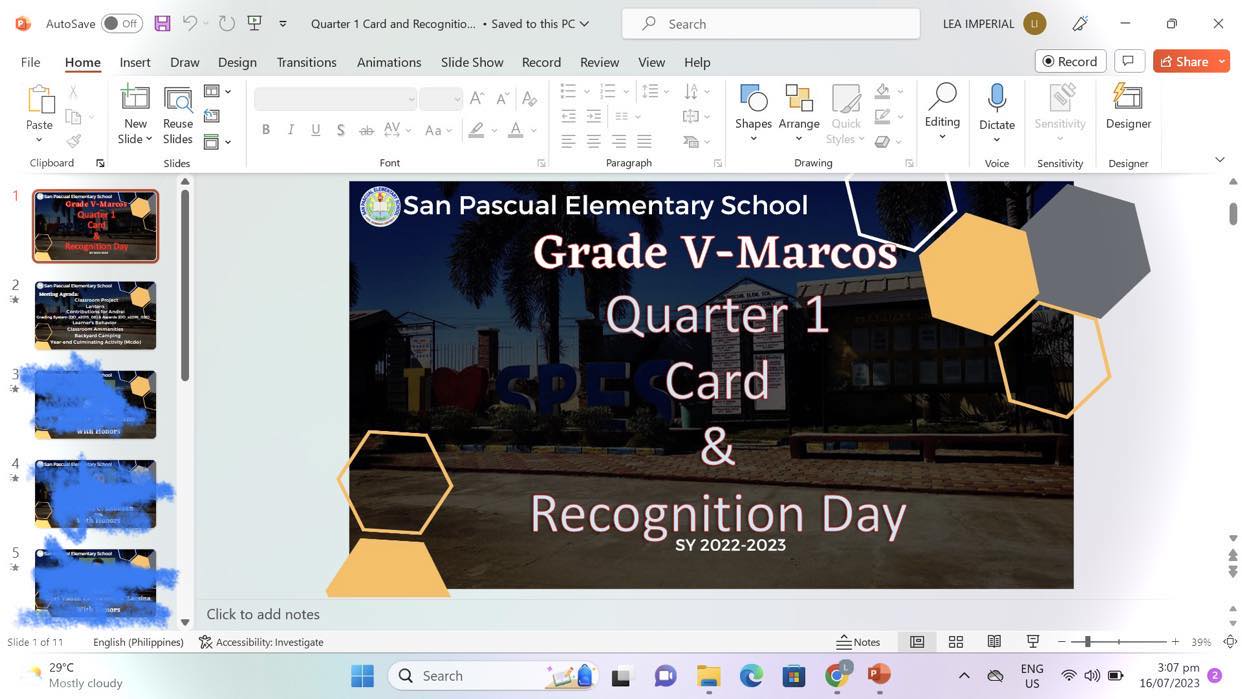Switch to the Slide Show tab
This screenshot has width=1242, height=699.
(472, 61)
